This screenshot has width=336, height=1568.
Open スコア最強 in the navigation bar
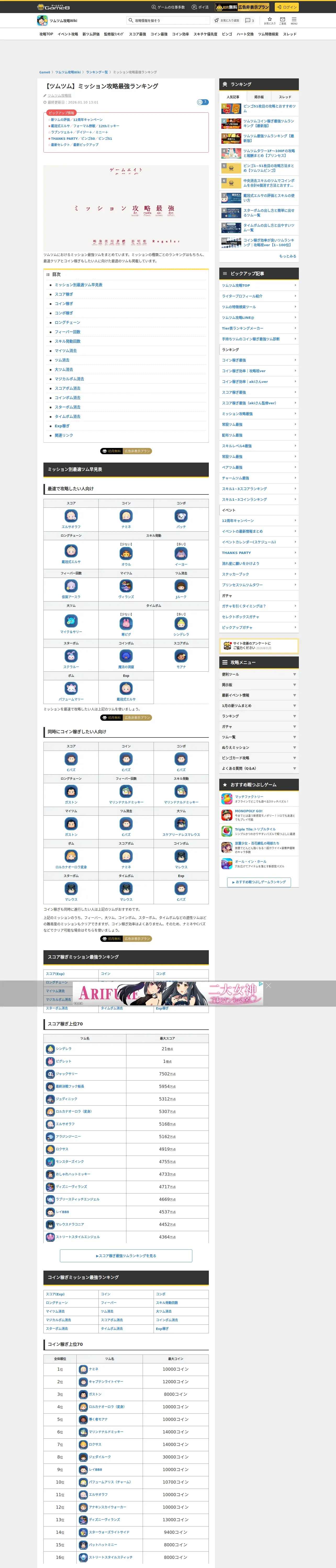tap(137, 34)
